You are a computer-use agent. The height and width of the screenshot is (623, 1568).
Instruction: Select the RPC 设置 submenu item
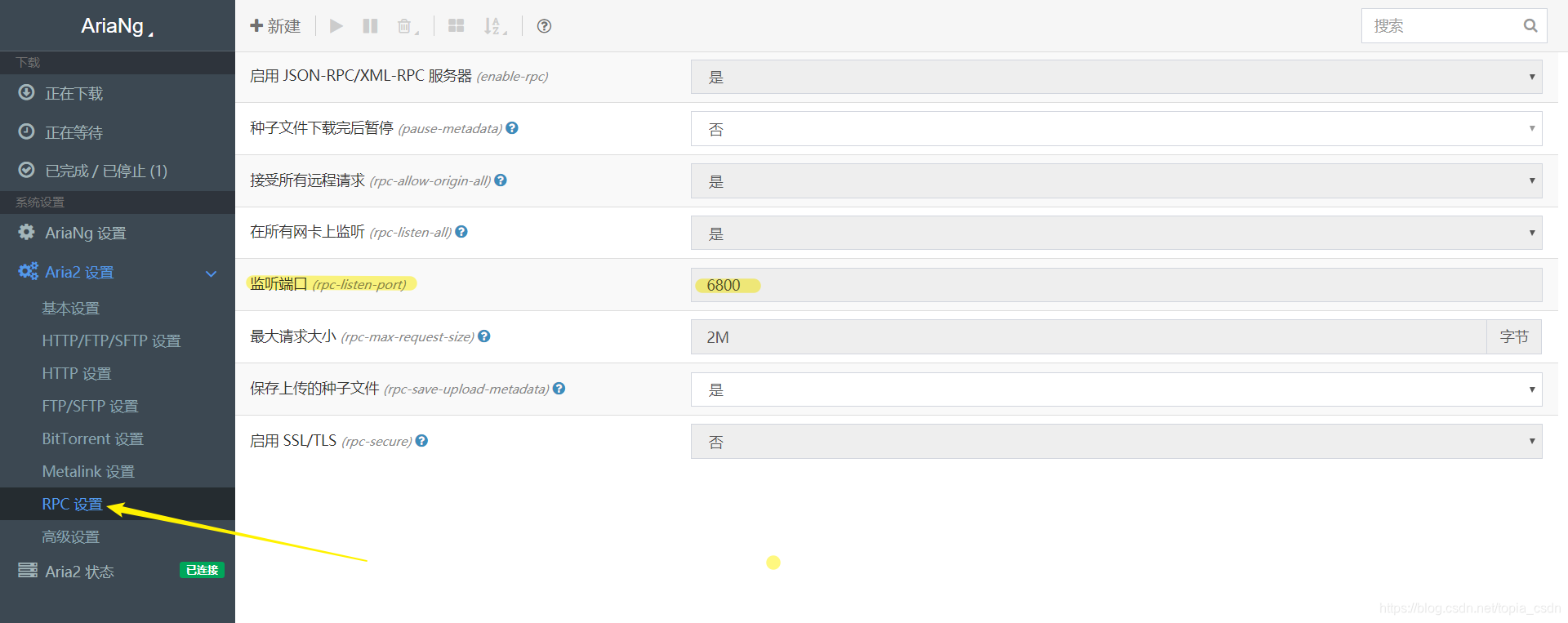point(118,504)
